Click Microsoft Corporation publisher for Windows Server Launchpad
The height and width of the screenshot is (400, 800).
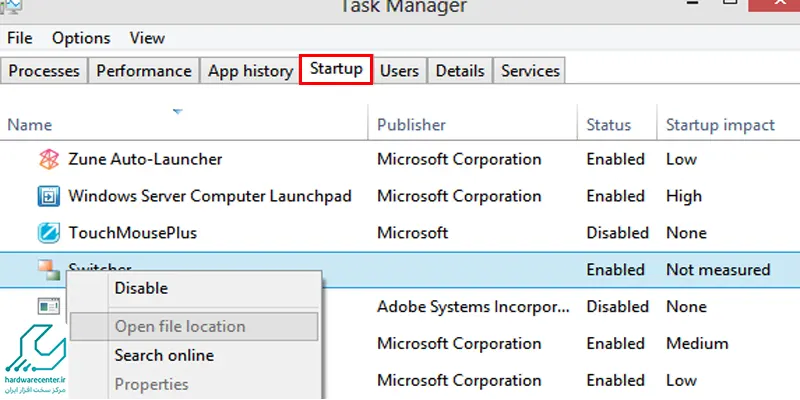click(x=459, y=196)
